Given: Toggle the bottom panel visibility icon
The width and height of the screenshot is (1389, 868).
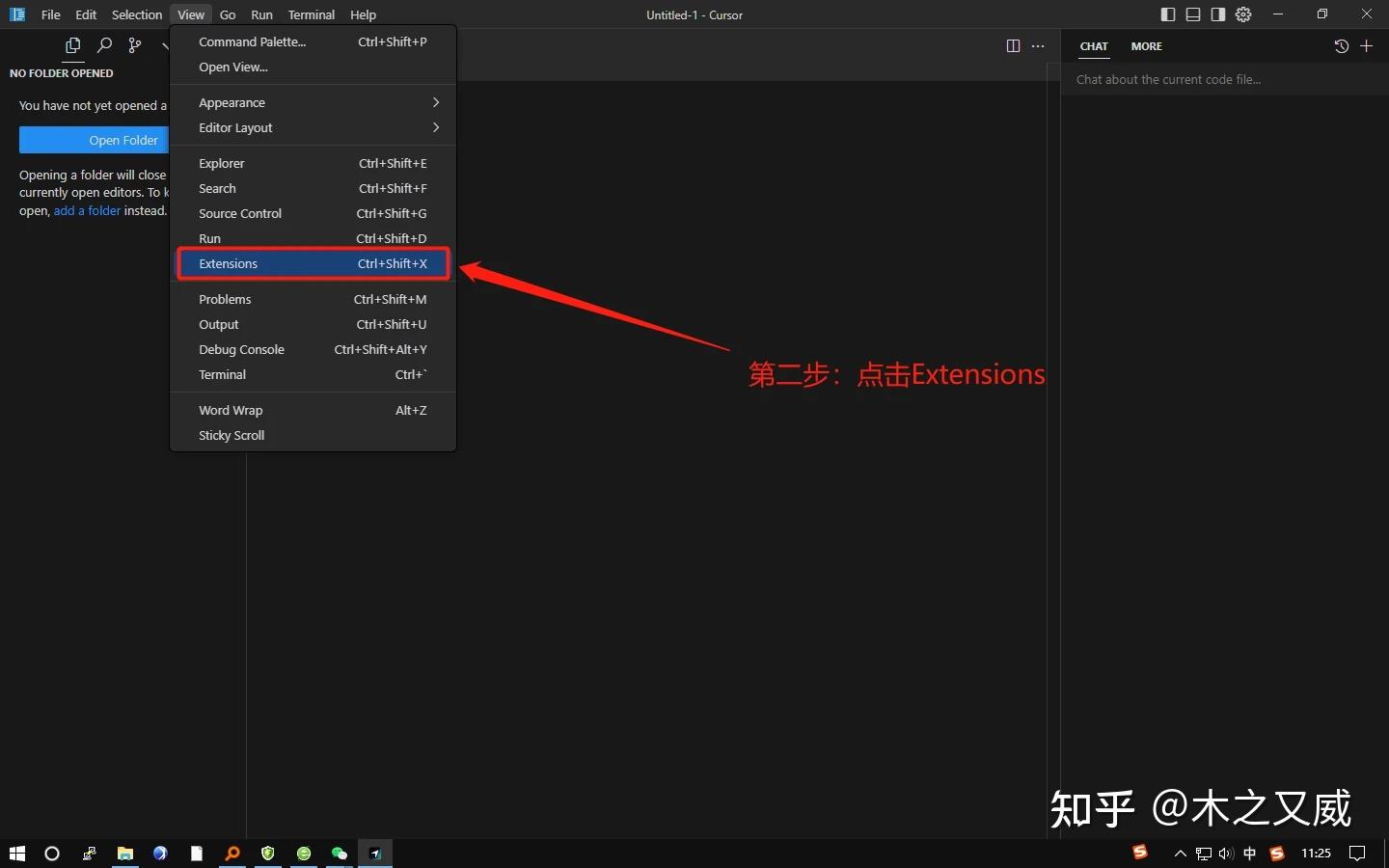Looking at the screenshot, I should [1193, 14].
